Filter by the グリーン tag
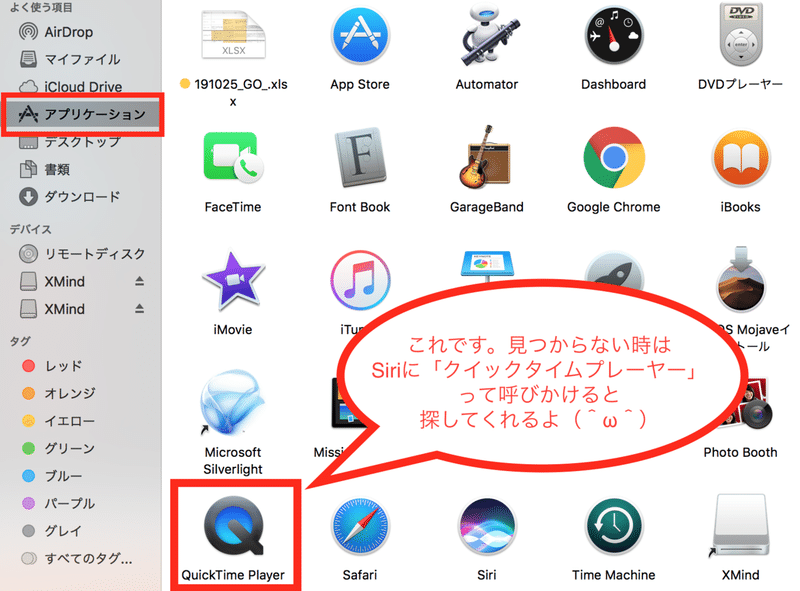Image resolution: width=800 pixels, height=591 pixels. click(58, 449)
